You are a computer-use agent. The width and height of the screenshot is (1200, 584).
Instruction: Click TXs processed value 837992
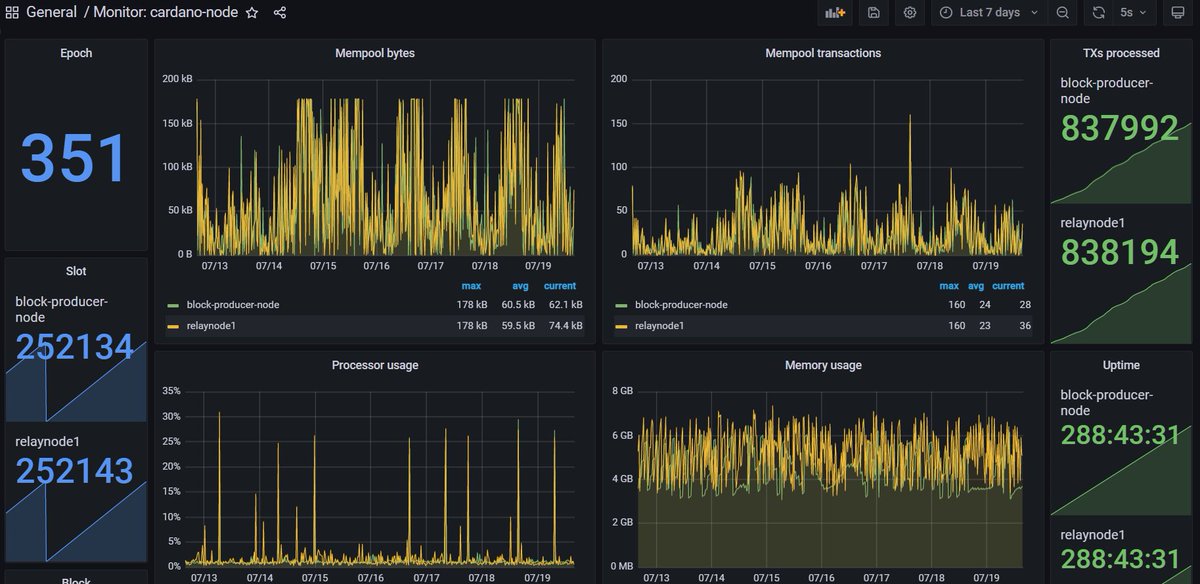point(1120,129)
